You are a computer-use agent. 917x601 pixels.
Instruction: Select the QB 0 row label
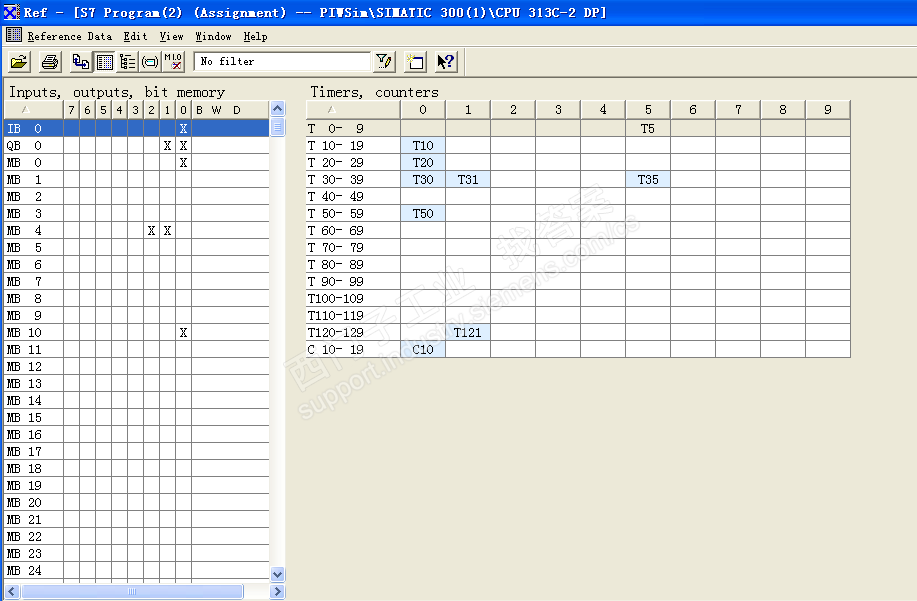[x=24, y=146]
